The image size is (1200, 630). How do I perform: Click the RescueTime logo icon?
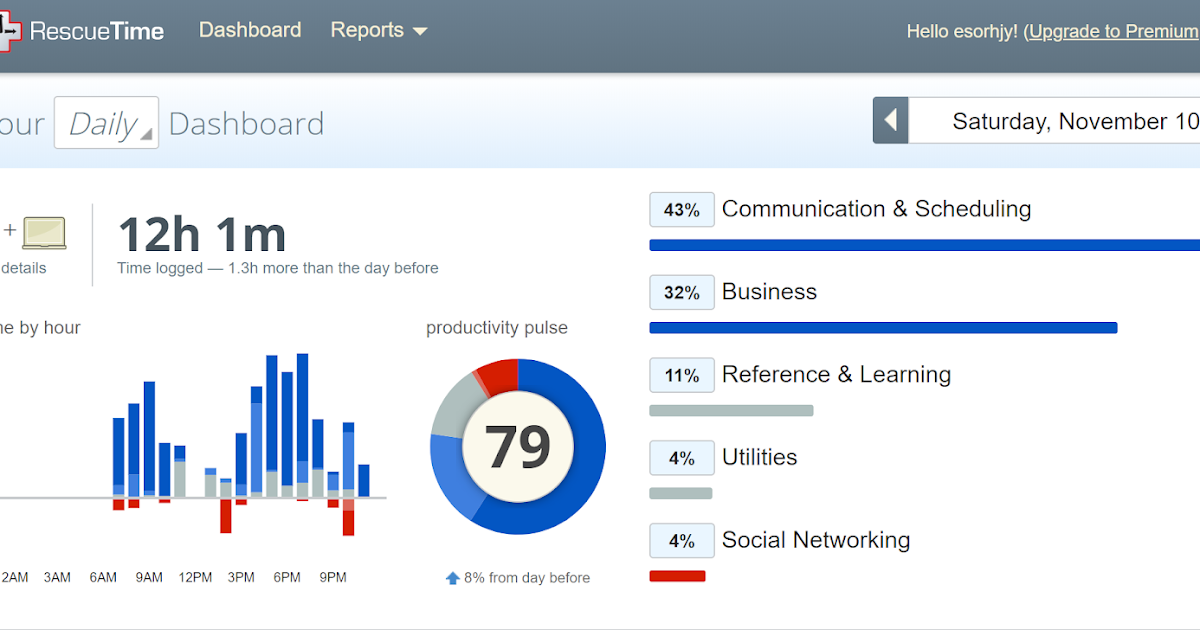click(9, 32)
